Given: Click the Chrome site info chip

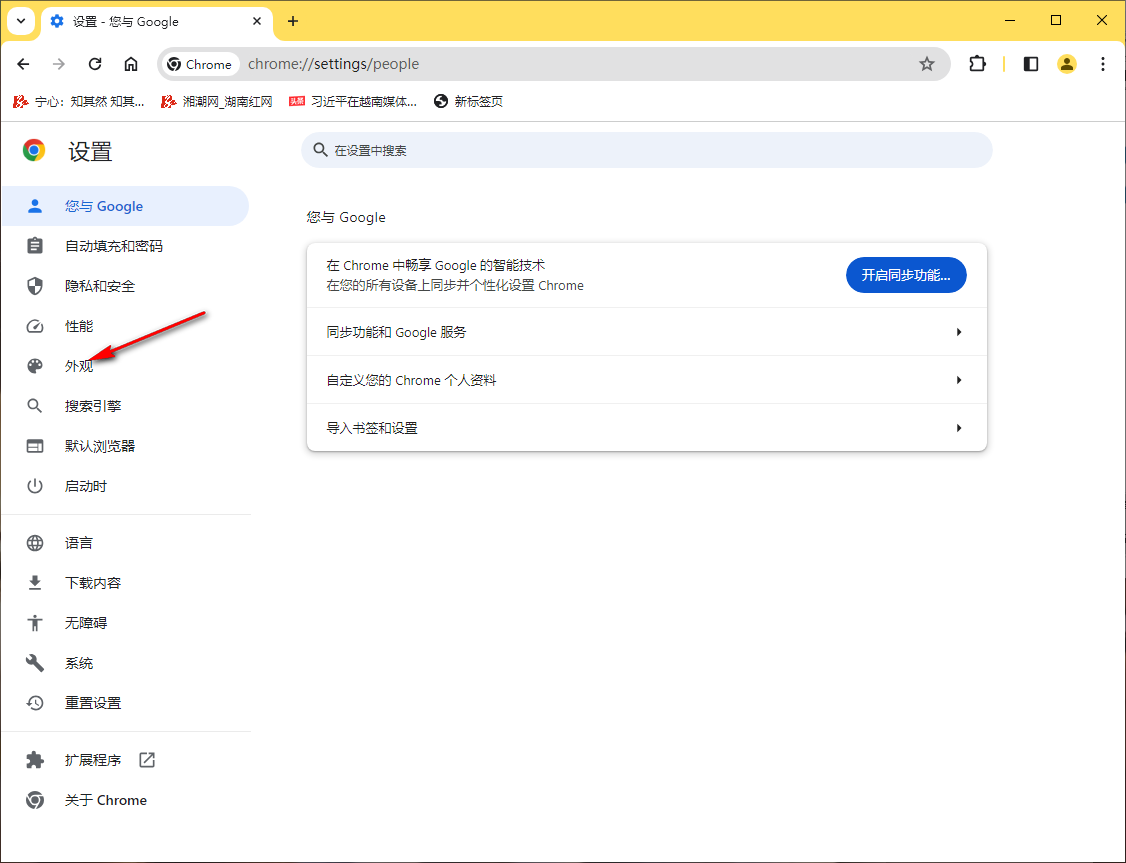Looking at the screenshot, I should point(200,64).
